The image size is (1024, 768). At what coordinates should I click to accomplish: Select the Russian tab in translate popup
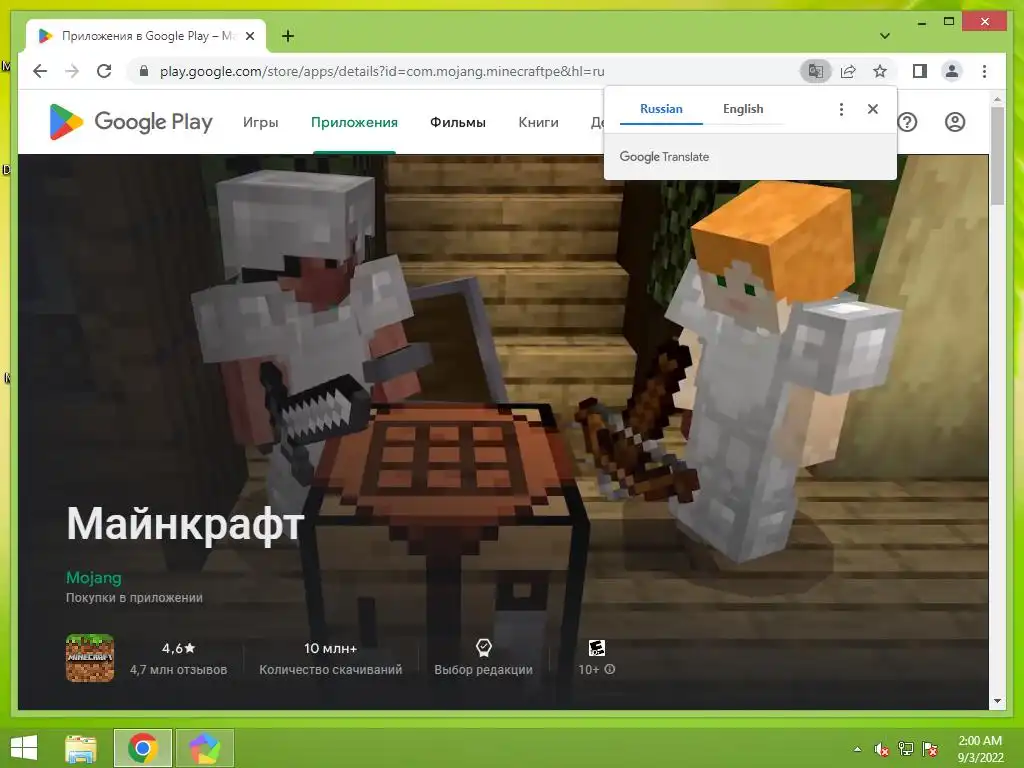(661, 109)
